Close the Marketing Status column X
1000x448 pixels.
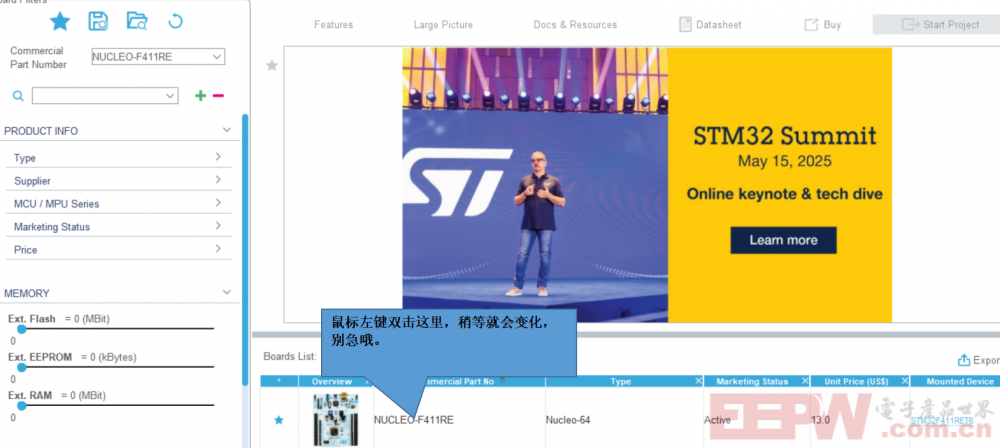click(805, 381)
